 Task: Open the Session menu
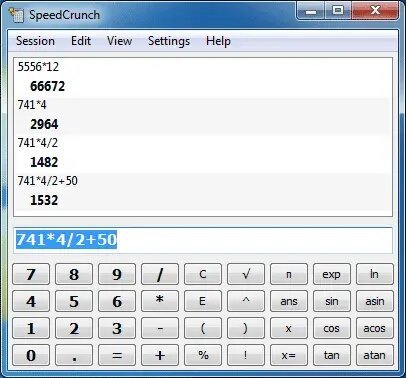coord(35,41)
